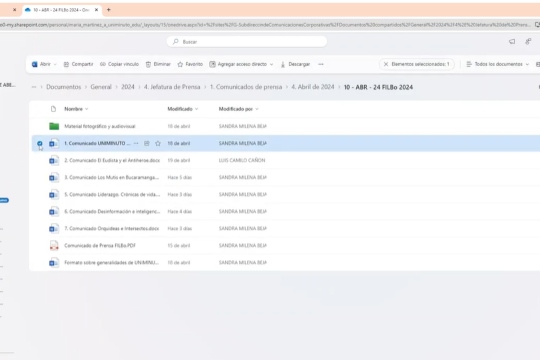Open more actions ellipsis on selected Comunicado UNIMINUTO row
The height and width of the screenshot is (360, 540).
(136, 143)
